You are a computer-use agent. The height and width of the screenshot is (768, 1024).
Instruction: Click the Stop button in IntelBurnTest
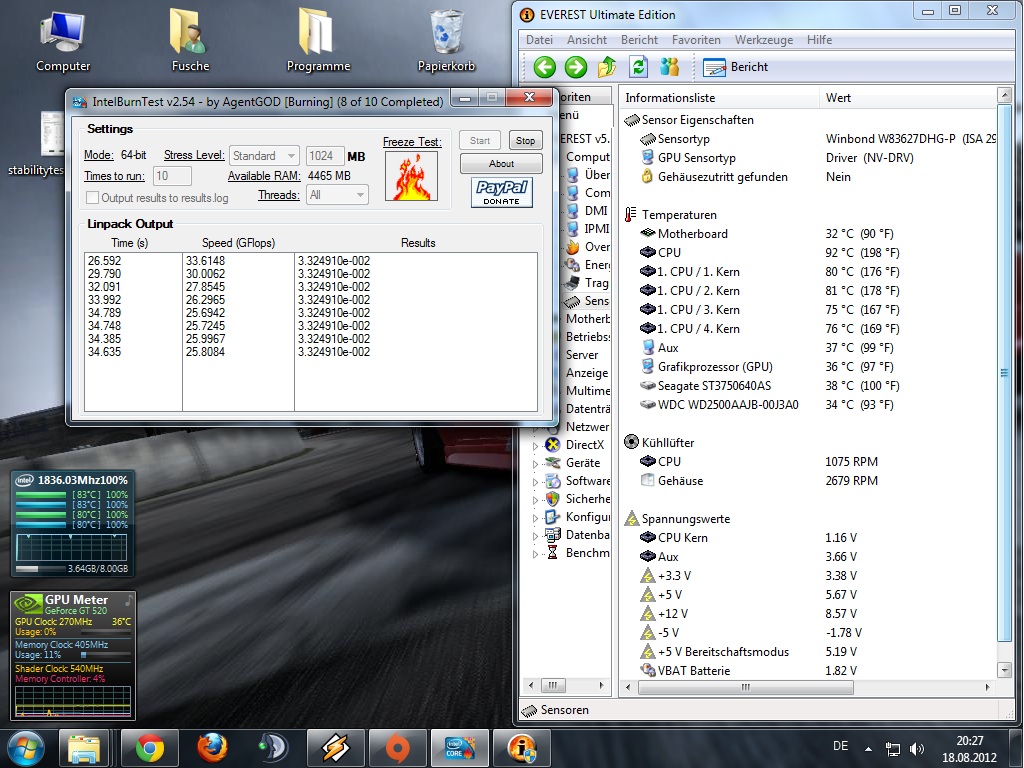[x=525, y=140]
